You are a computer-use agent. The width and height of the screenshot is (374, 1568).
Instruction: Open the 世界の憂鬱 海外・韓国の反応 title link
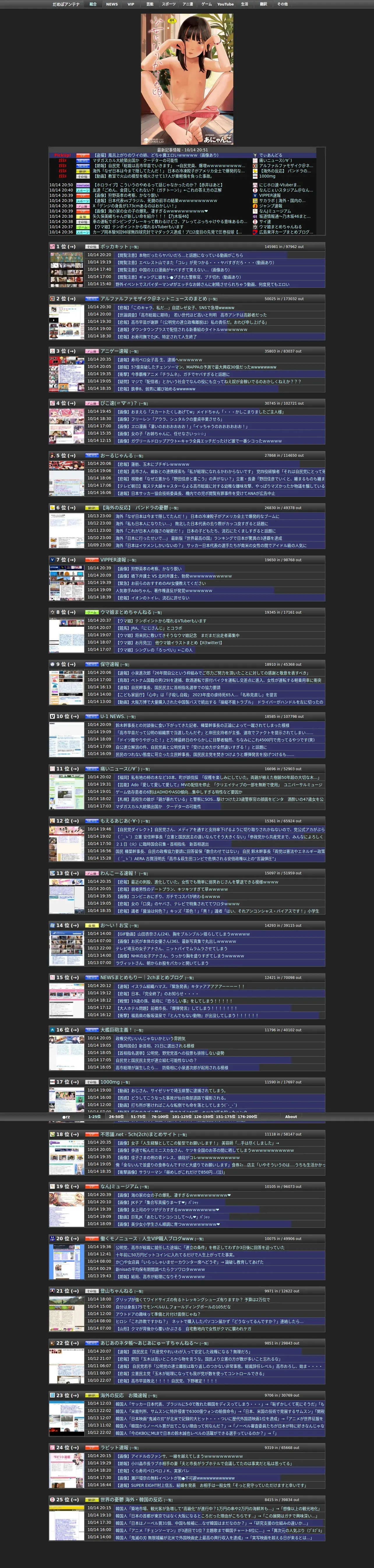tap(131, 1500)
